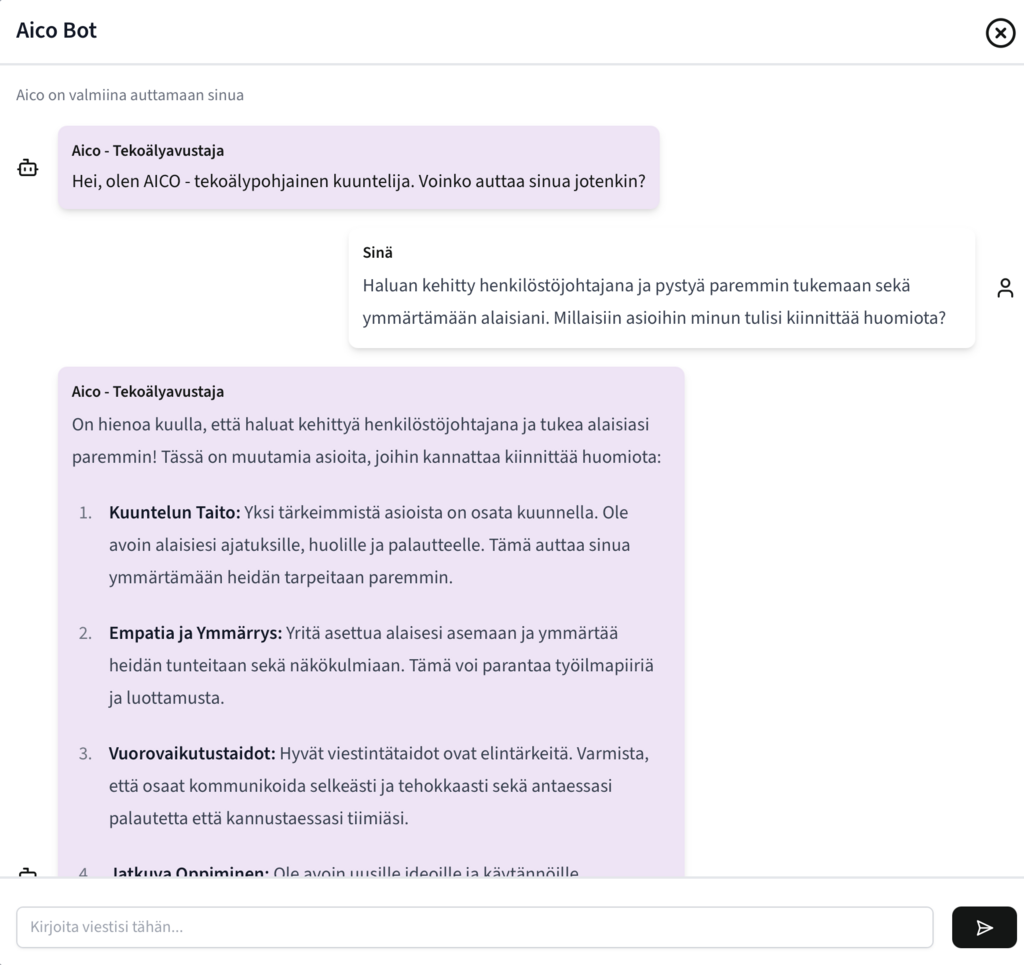The image size is (1024, 965).
Task: Click the "Aico on valmiina auttamaan sinua" status text
Action: pyautogui.click(x=130, y=95)
